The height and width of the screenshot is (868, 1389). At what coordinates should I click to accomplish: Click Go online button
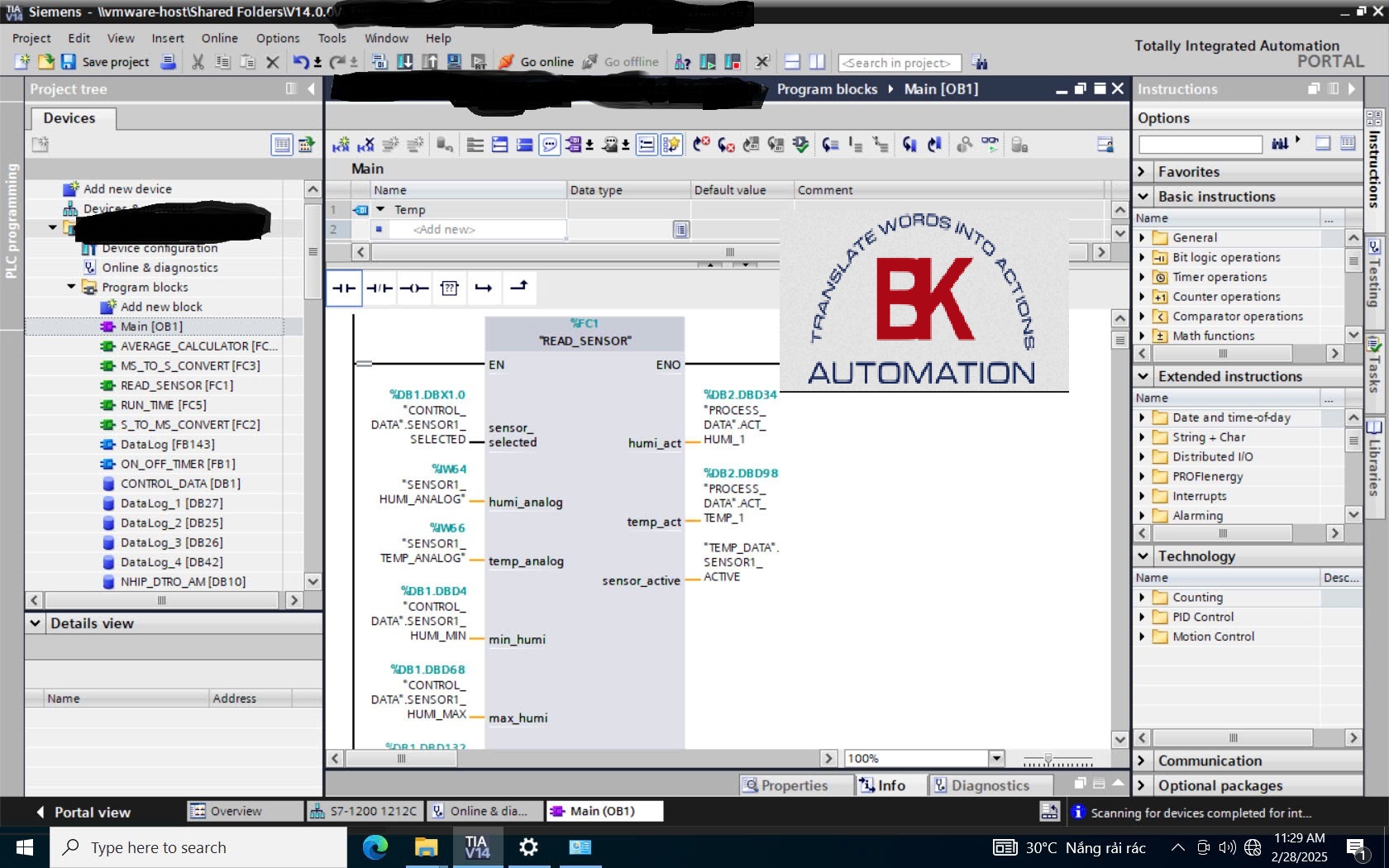coord(536,62)
